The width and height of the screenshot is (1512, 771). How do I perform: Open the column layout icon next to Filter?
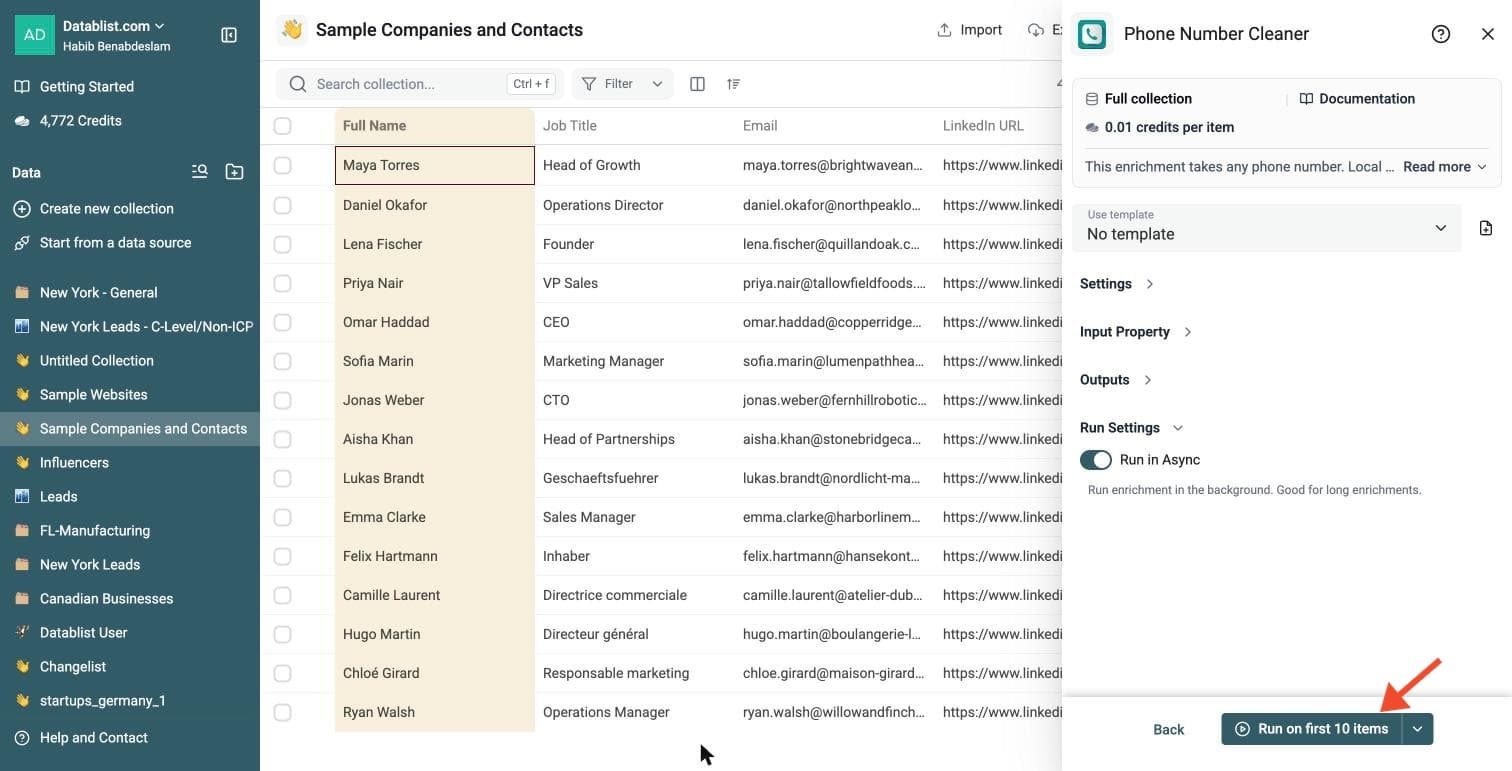pyautogui.click(x=698, y=84)
